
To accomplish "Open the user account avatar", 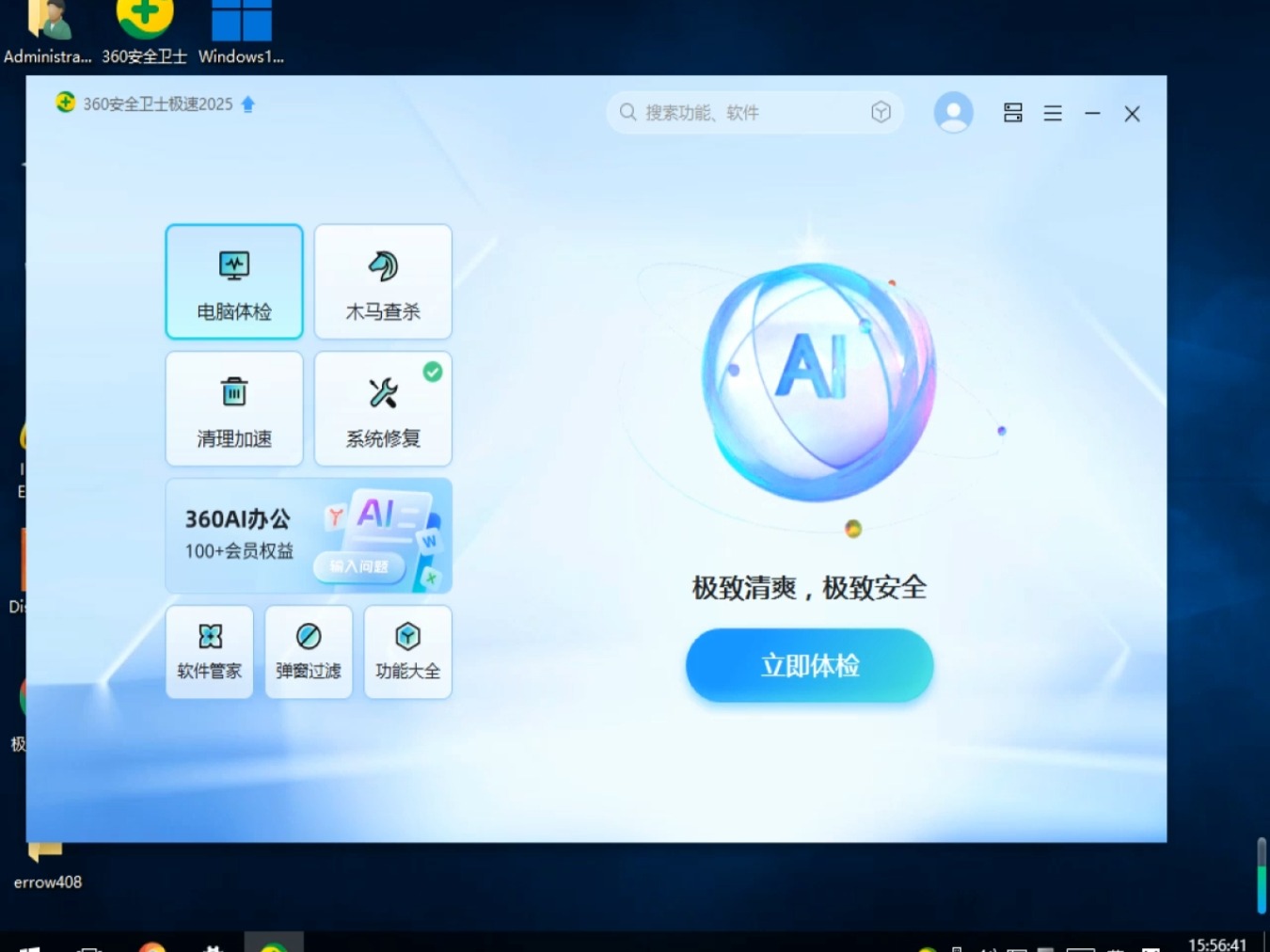I will tap(953, 112).
